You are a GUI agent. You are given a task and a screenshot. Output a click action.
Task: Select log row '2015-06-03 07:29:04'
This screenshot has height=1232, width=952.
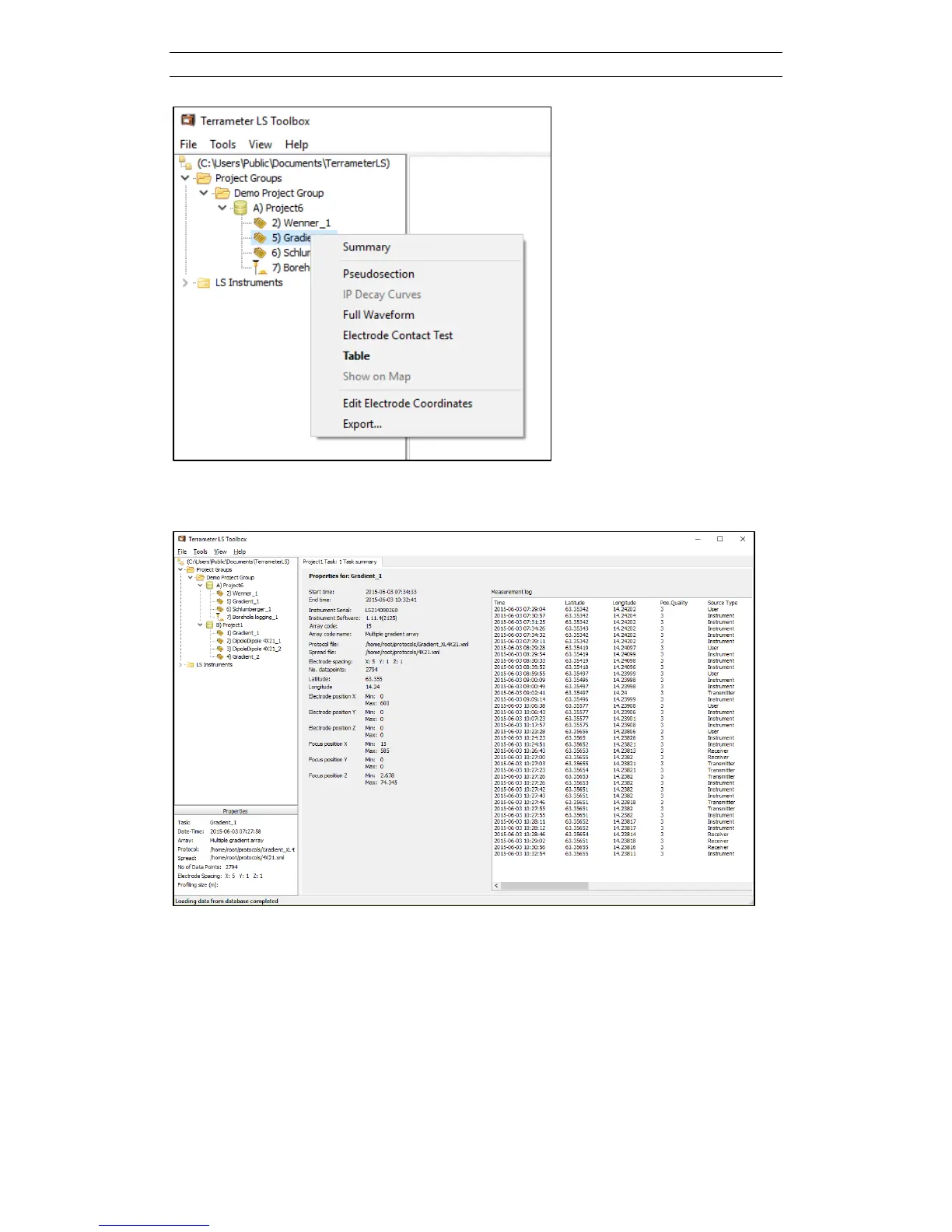(x=622, y=610)
